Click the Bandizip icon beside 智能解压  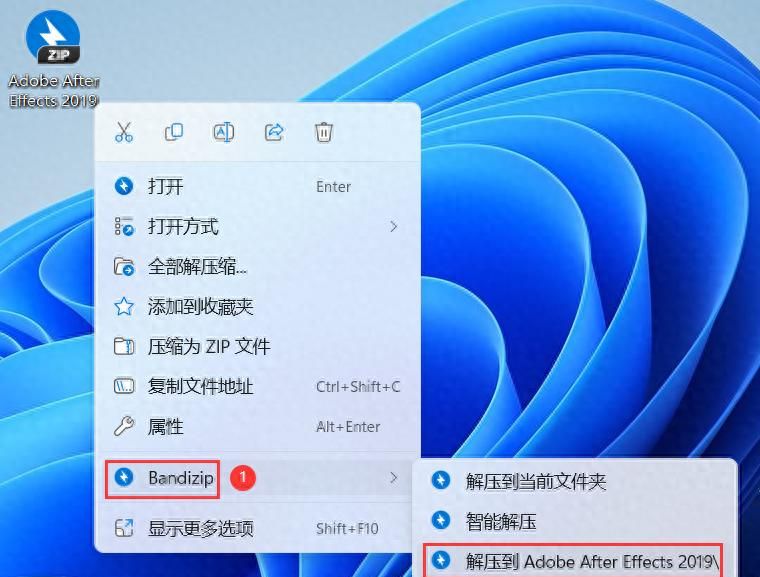click(x=441, y=520)
